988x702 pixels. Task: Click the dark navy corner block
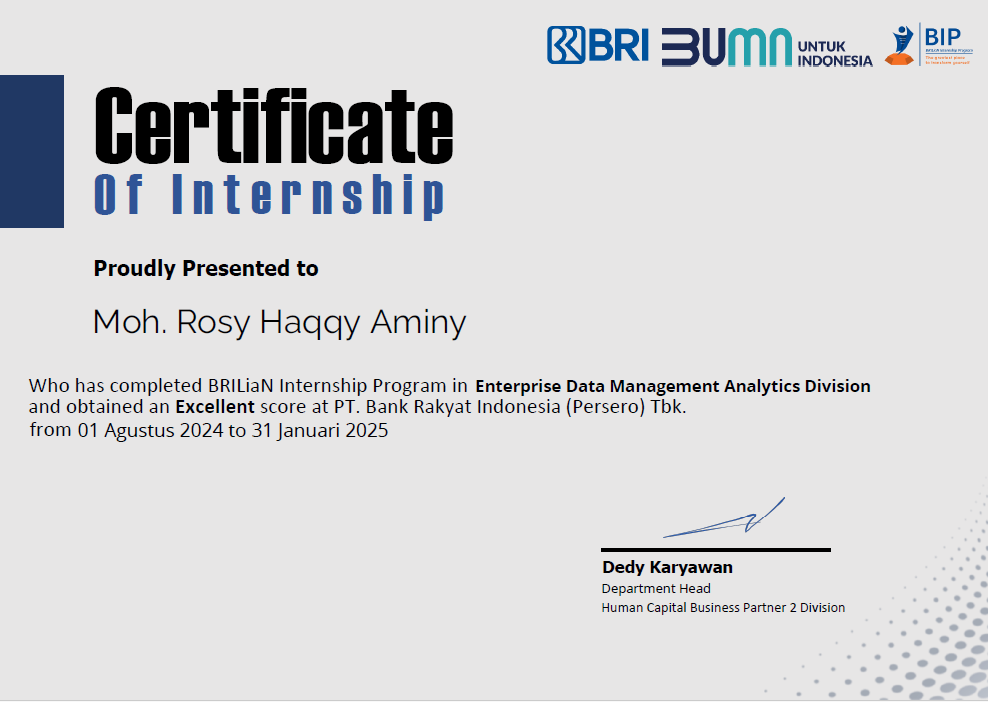pos(32,151)
